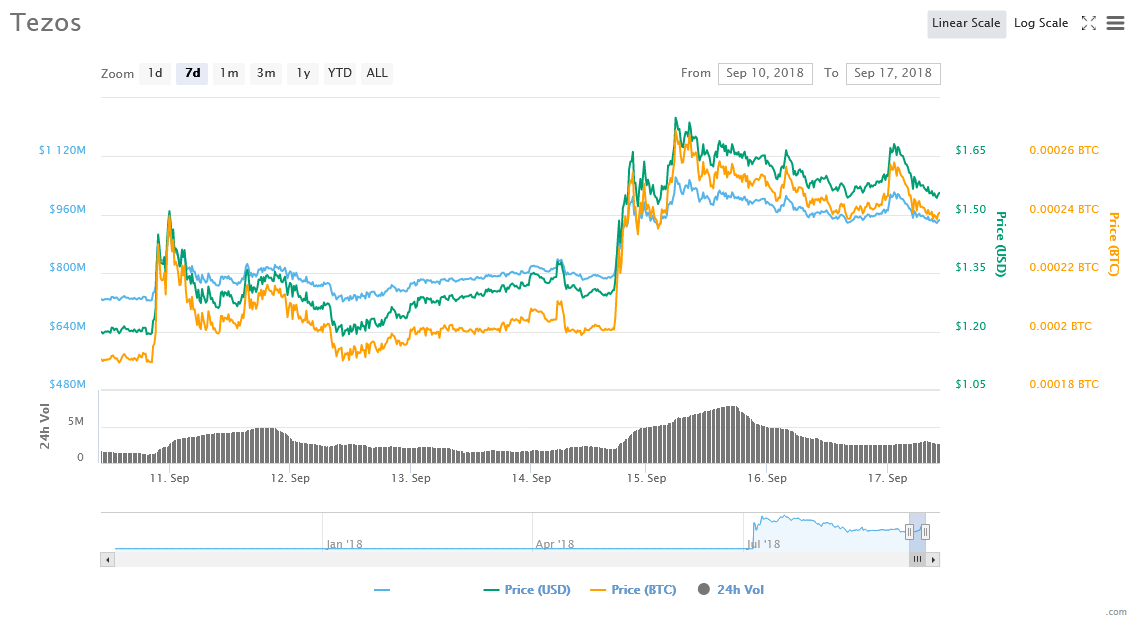Click the $480M market cap label
This screenshot has height=620, width=1137.
[x=67, y=385]
